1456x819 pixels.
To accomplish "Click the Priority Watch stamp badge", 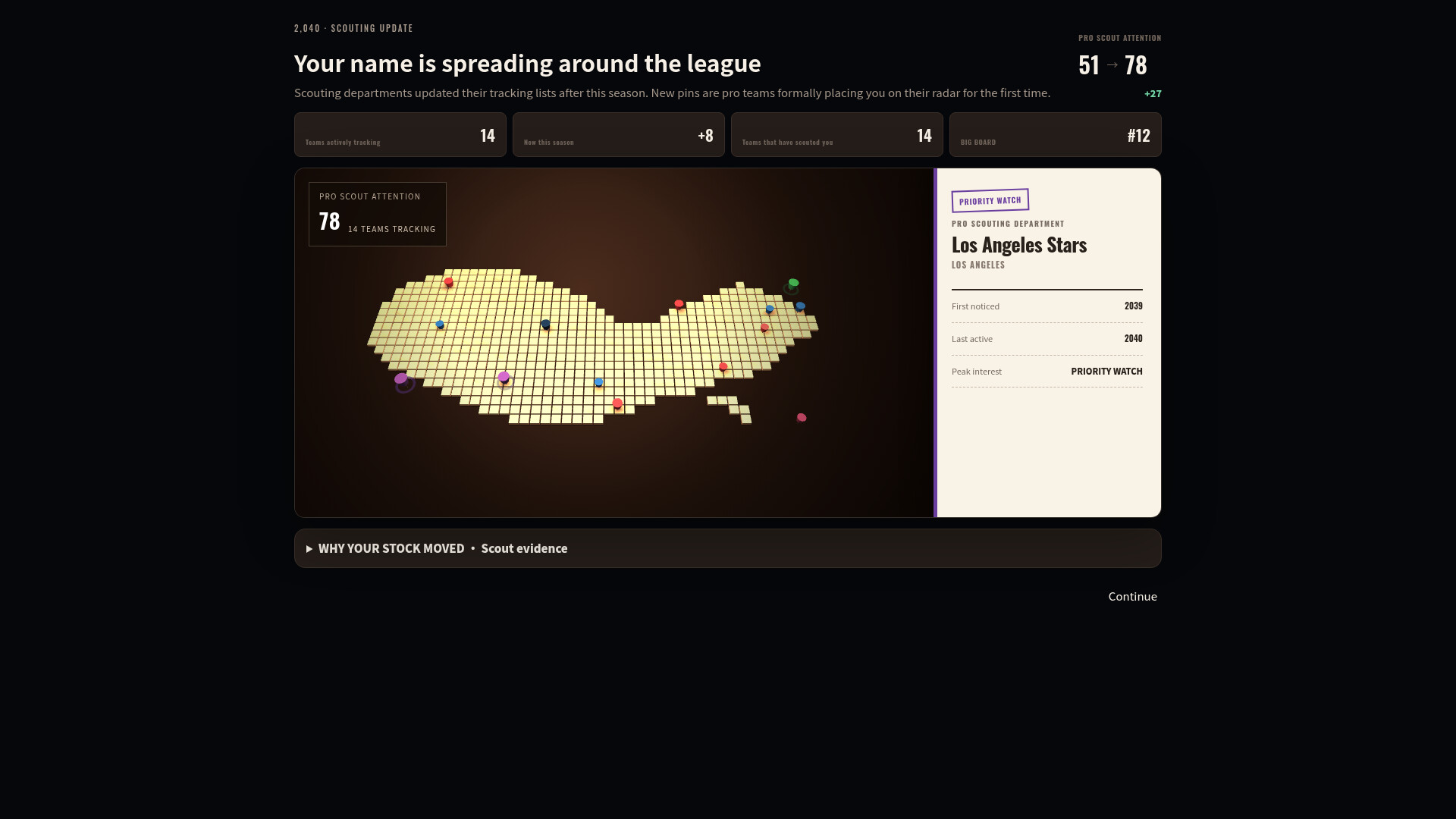I will point(990,200).
